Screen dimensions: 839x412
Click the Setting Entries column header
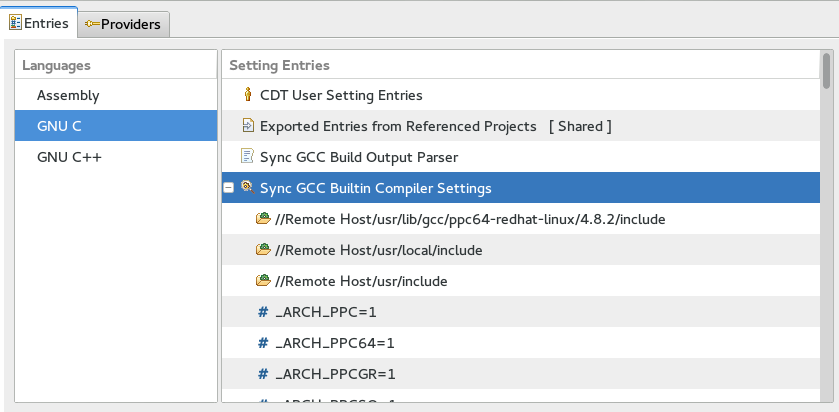(x=521, y=65)
